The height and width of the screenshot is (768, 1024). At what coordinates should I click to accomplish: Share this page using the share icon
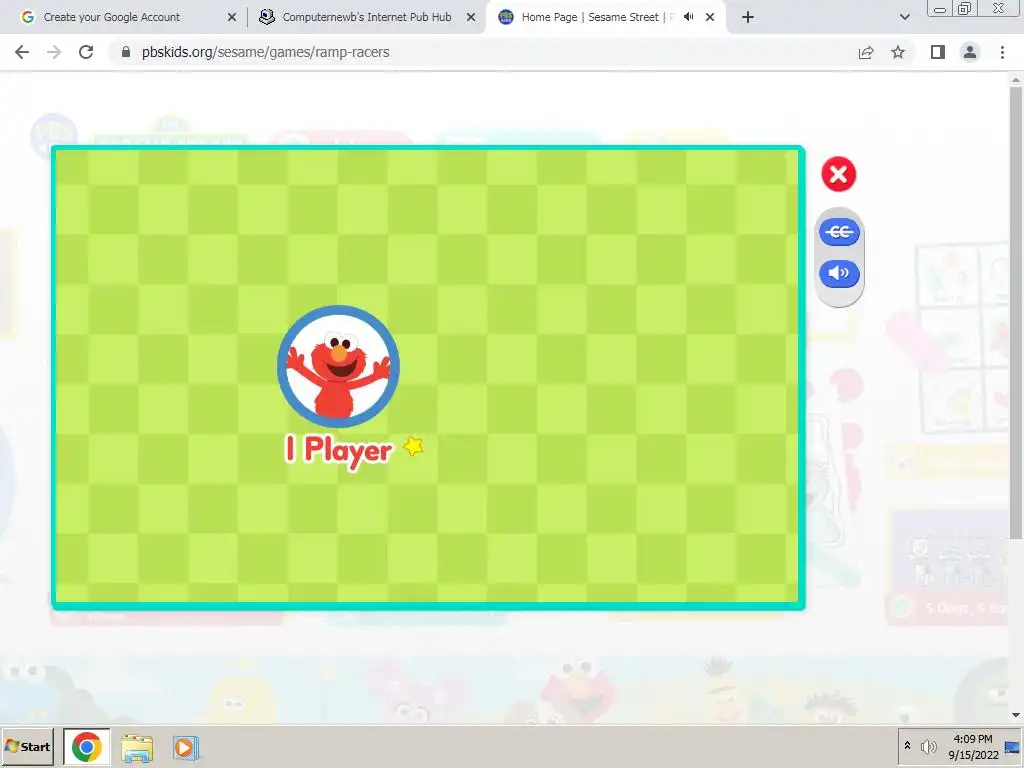(x=866, y=52)
